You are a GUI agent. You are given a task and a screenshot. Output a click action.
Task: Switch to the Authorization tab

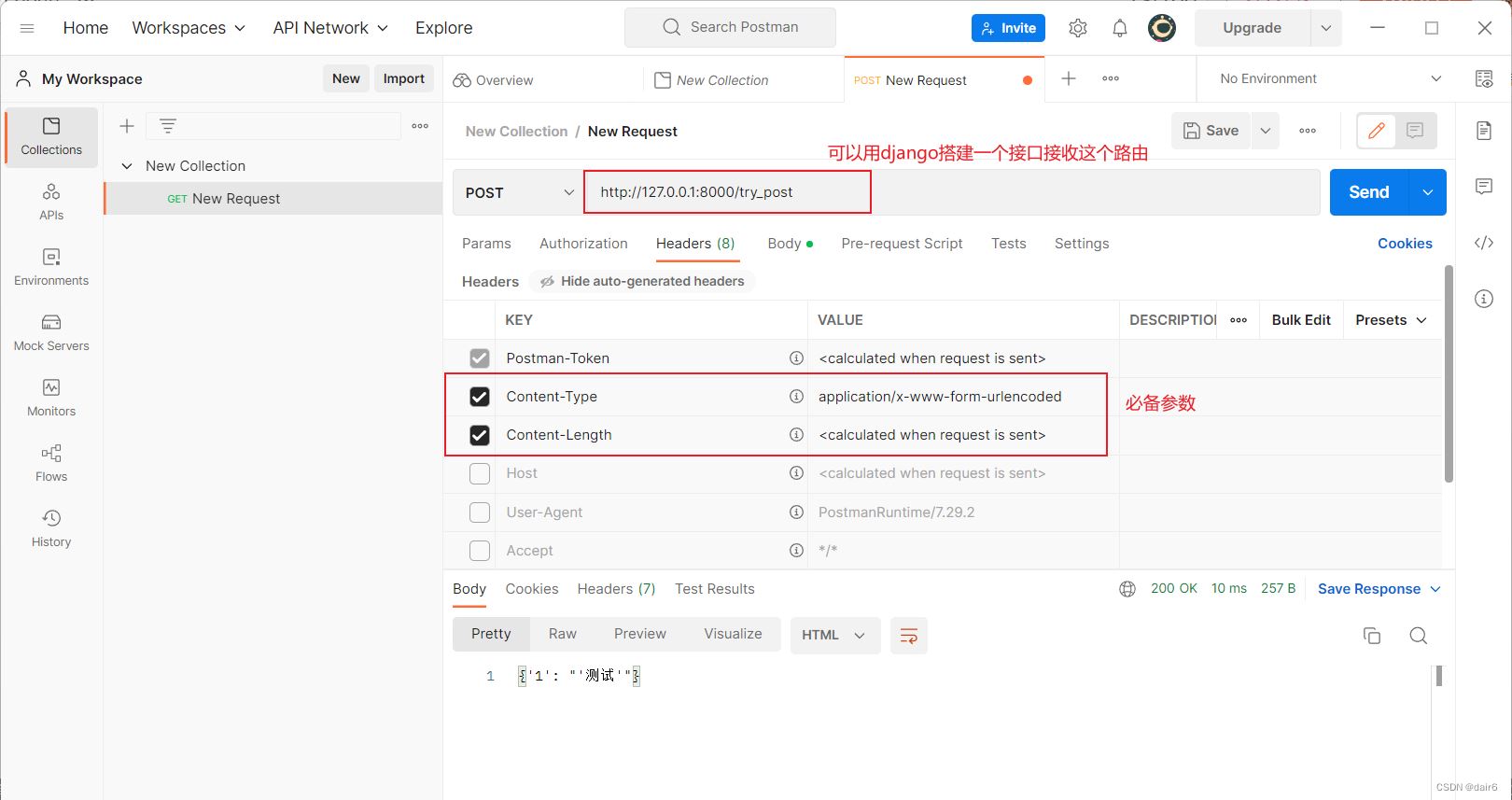point(583,244)
